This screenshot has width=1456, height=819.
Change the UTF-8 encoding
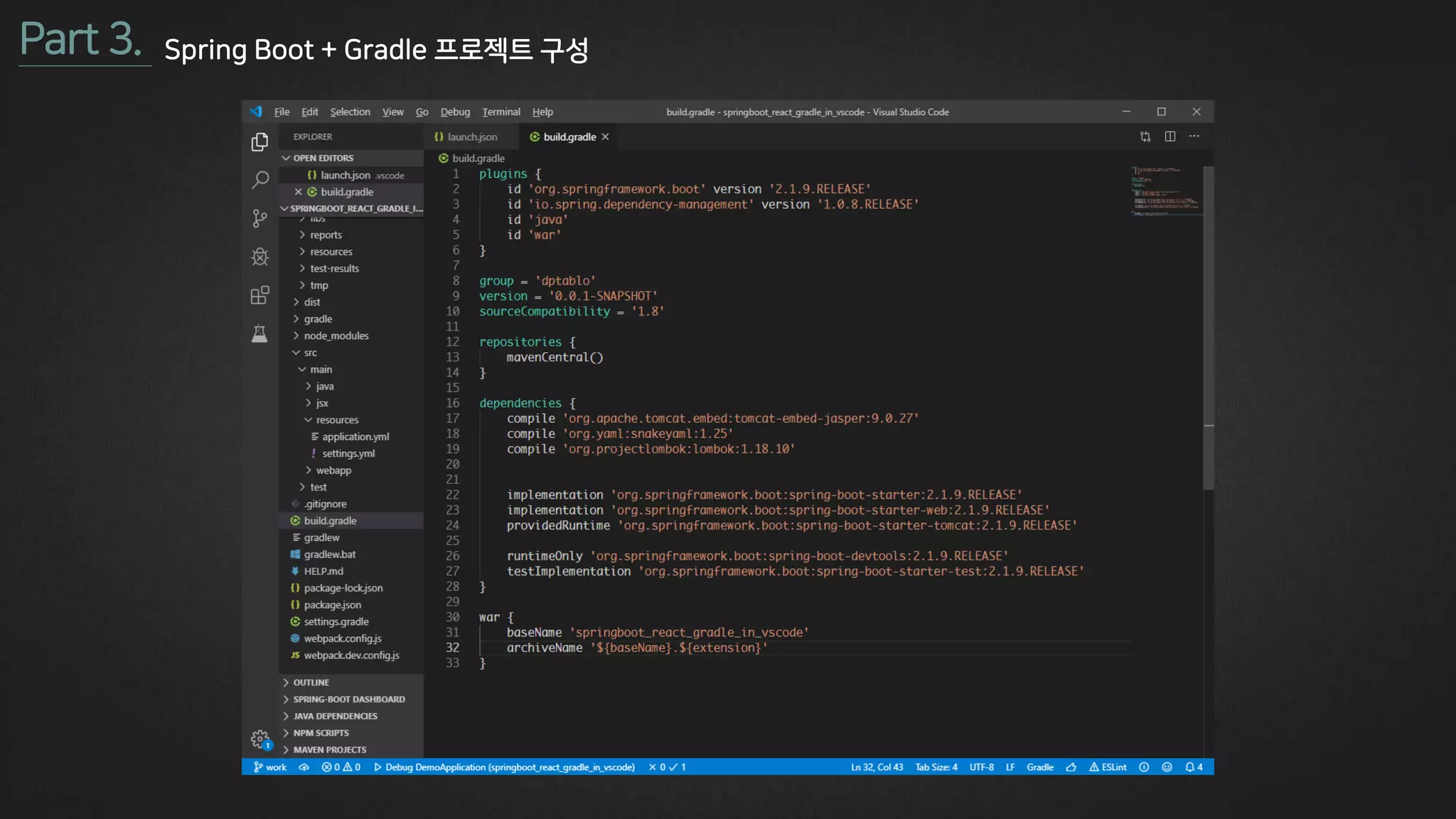pos(982,767)
